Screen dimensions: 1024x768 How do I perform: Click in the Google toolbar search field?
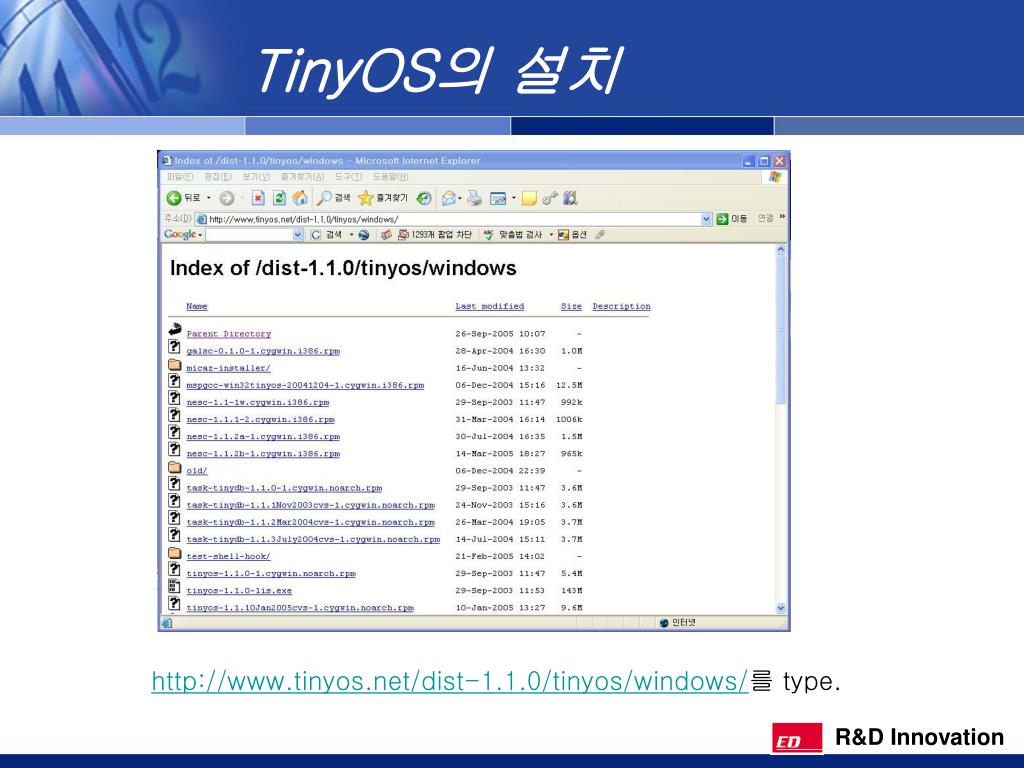(x=249, y=235)
